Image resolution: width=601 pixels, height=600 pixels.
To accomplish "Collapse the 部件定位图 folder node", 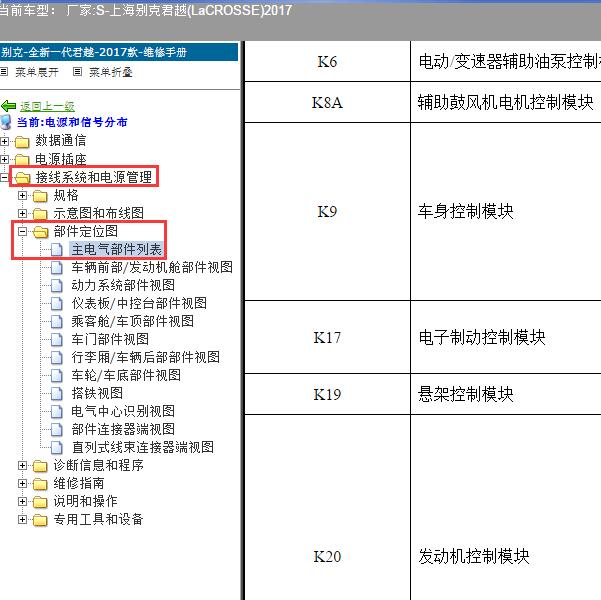I will (22, 231).
